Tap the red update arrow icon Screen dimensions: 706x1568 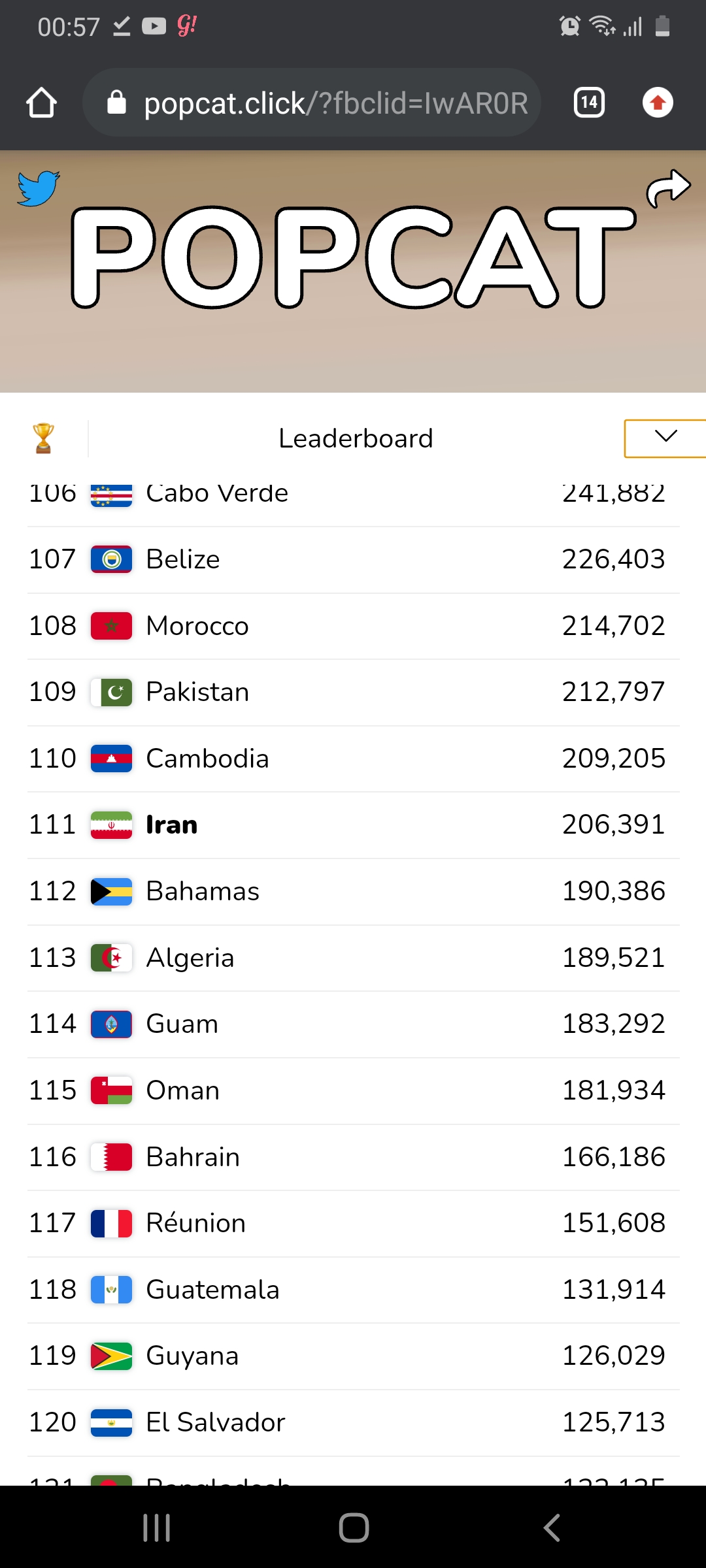pyautogui.click(x=658, y=103)
